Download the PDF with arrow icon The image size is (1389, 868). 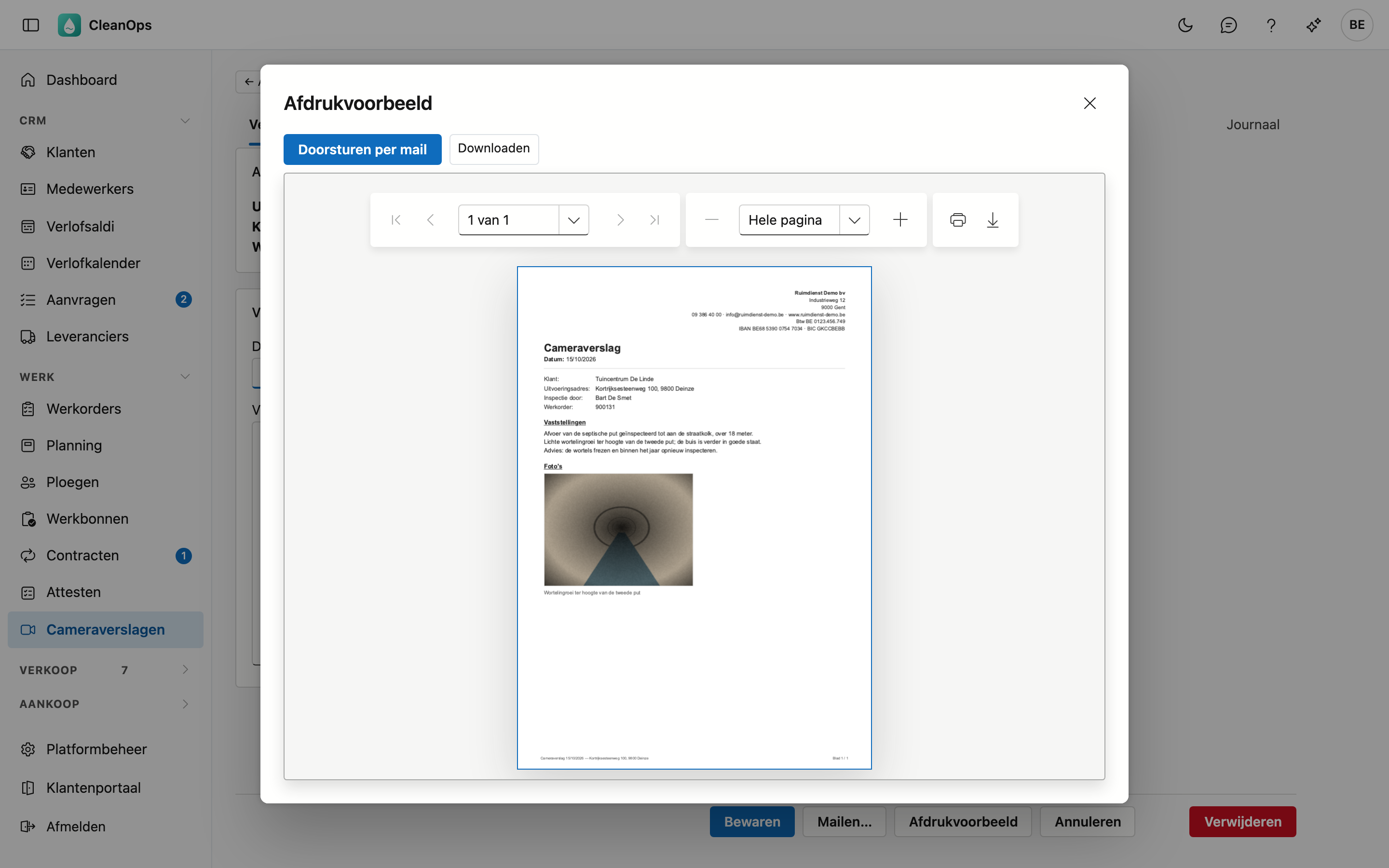tap(993, 220)
